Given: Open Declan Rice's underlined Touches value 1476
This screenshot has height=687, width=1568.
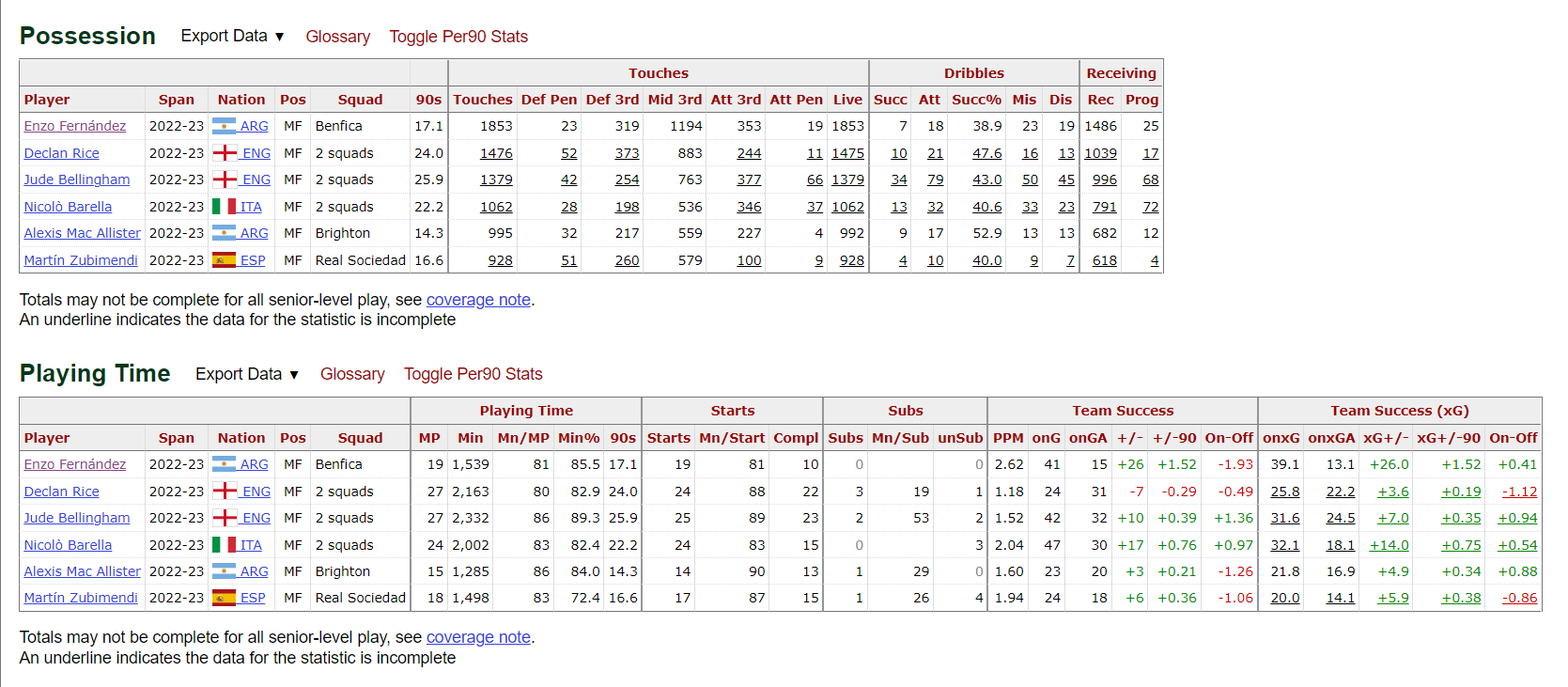Looking at the screenshot, I should click(496, 153).
